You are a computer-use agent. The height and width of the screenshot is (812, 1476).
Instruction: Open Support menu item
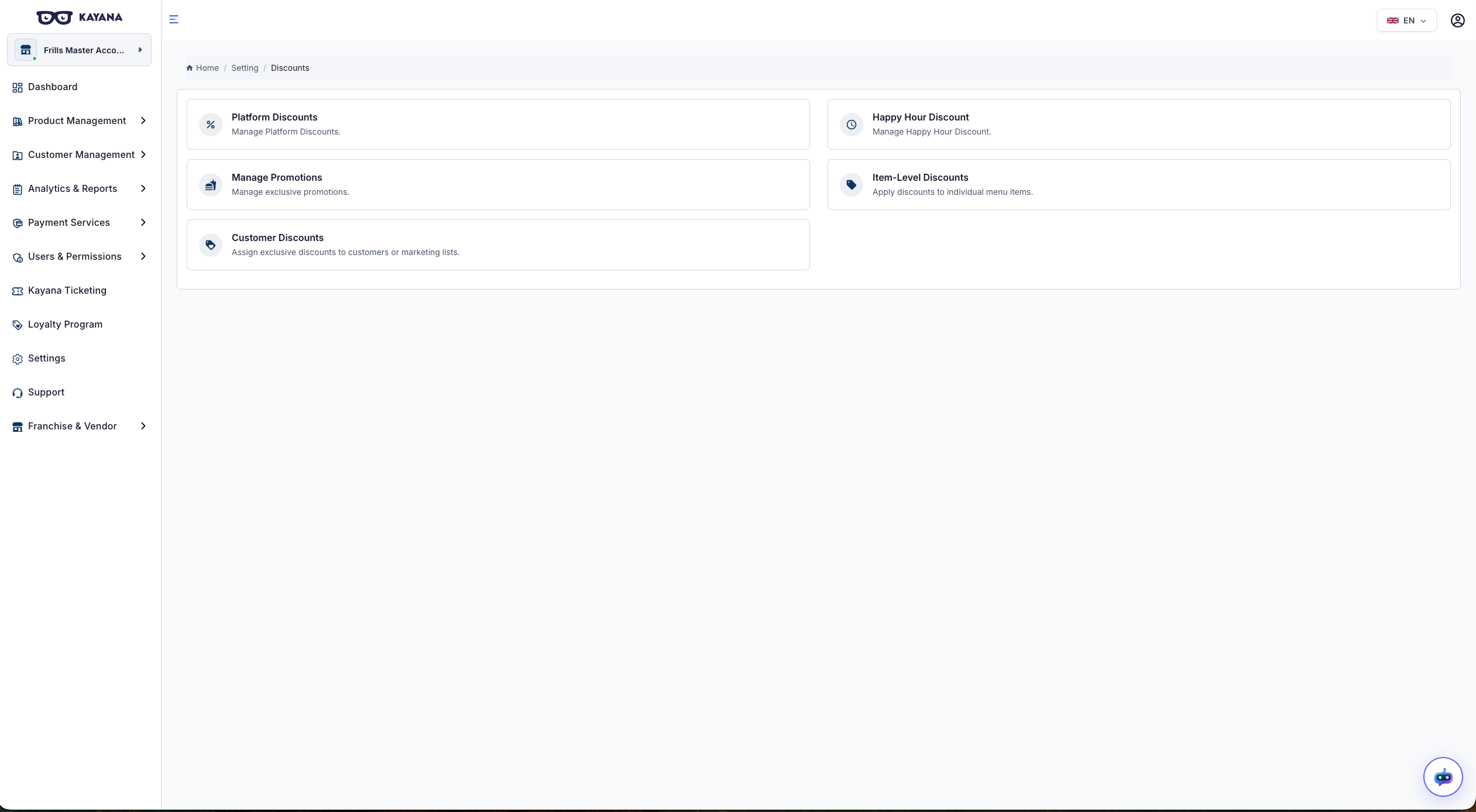pos(46,392)
